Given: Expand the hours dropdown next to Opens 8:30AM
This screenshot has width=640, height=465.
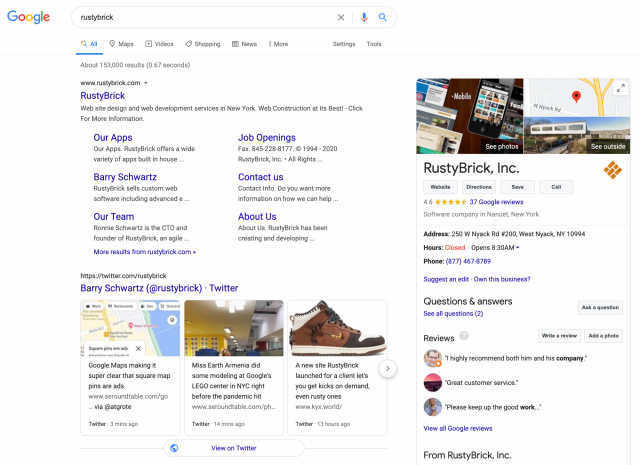Looking at the screenshot, I should click(518, 248).
